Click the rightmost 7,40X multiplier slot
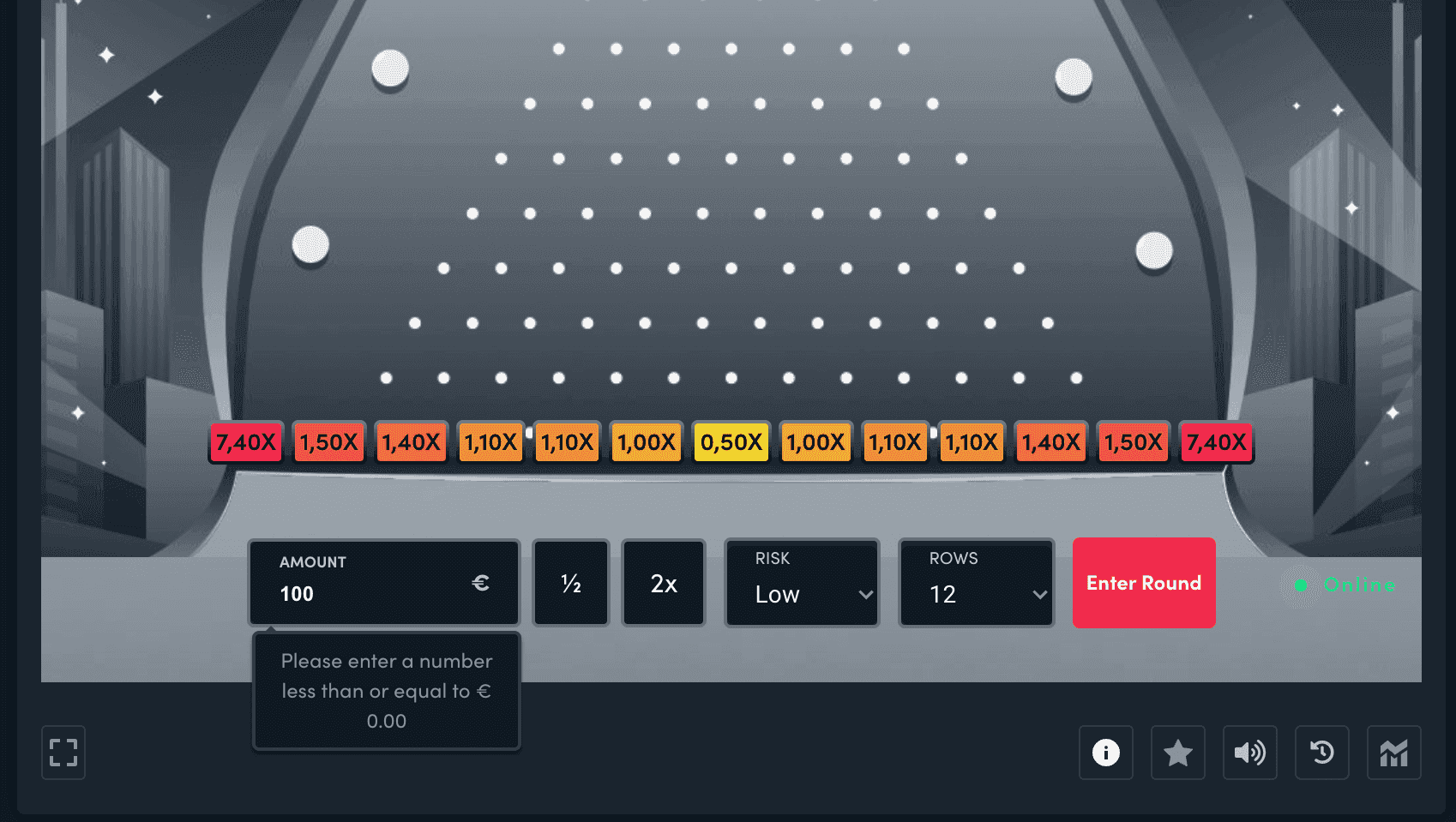 point(1216,442)
